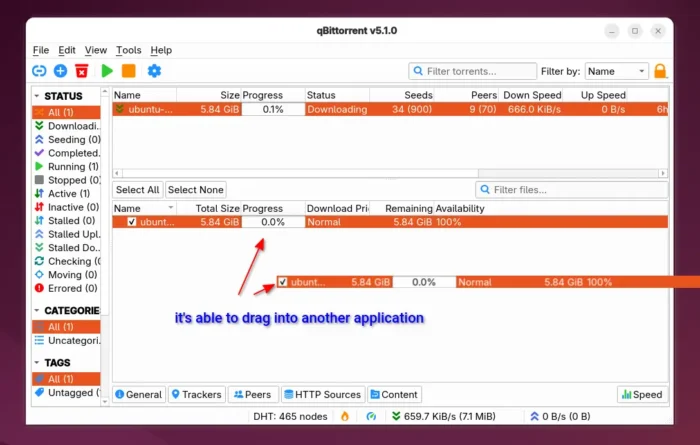
Task: Click the add torrent link toolbar icon
Action: [x=39, y=71]
